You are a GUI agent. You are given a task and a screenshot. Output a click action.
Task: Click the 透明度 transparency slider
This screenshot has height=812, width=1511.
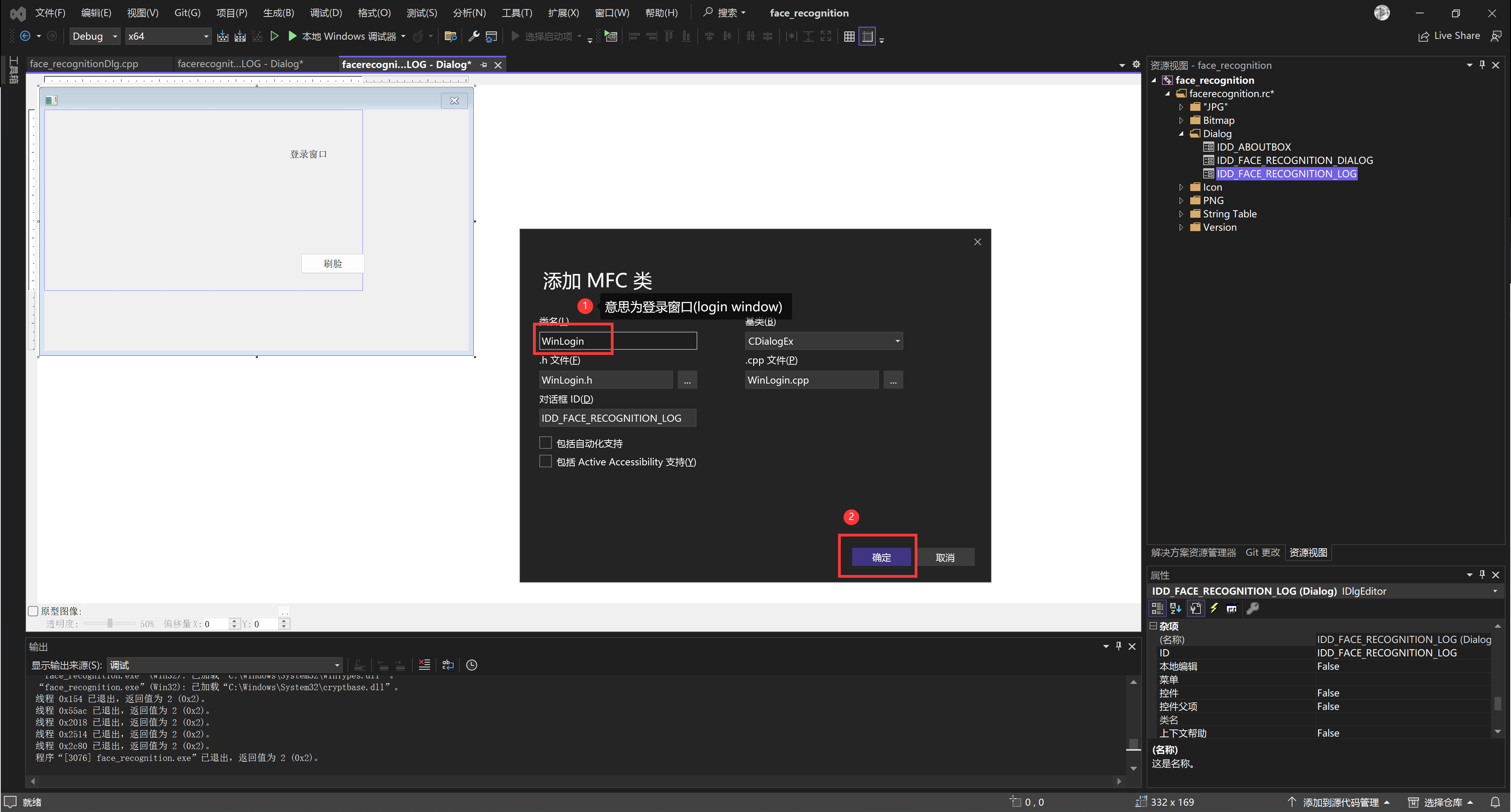click(x=110, y=624)
